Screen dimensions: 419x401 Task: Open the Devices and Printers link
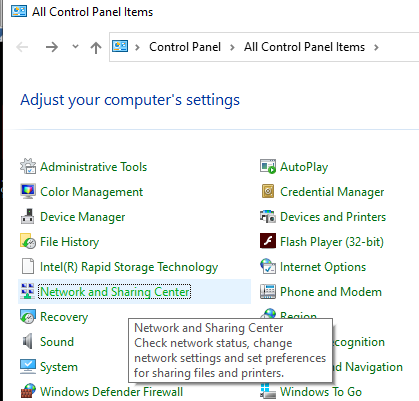point(333,217)
